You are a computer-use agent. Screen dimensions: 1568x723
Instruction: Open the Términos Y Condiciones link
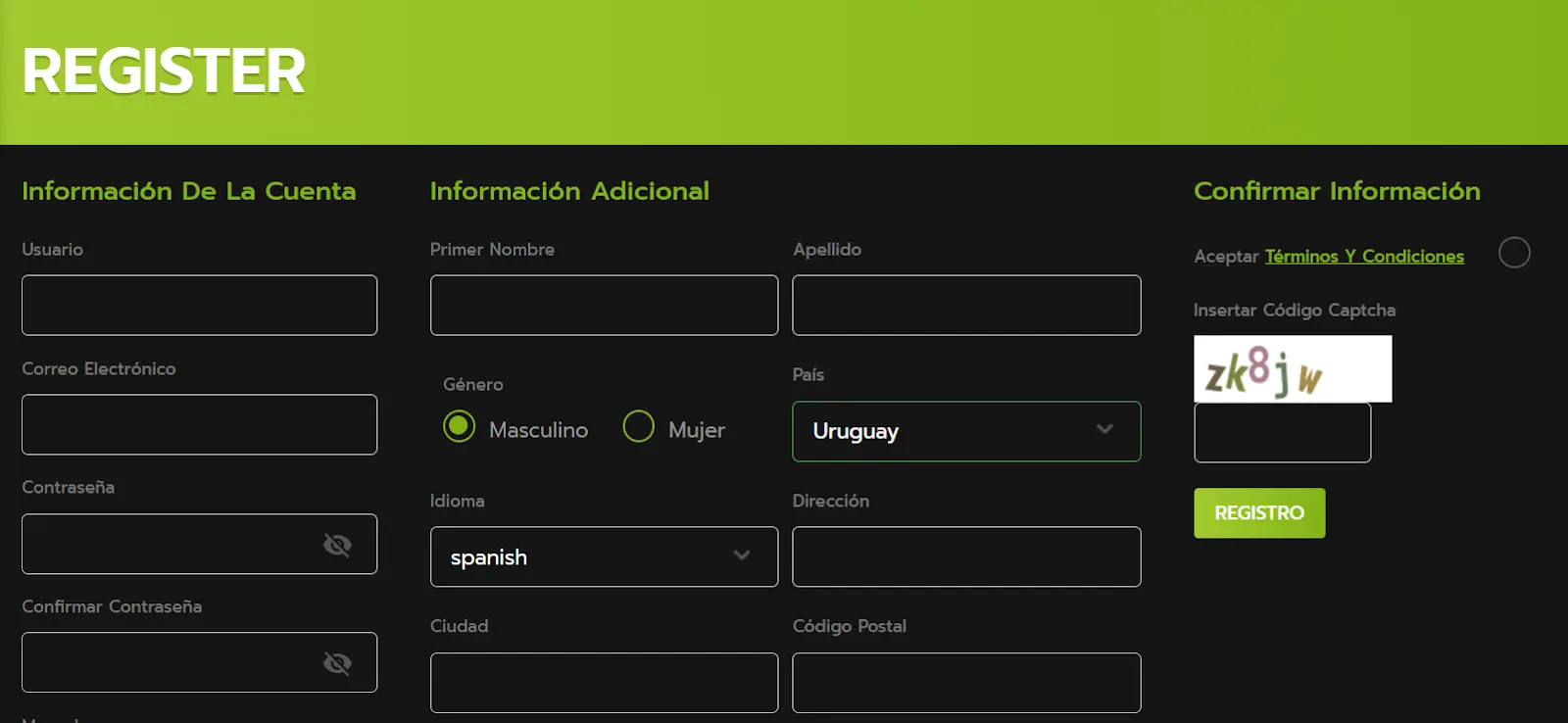1364,257
